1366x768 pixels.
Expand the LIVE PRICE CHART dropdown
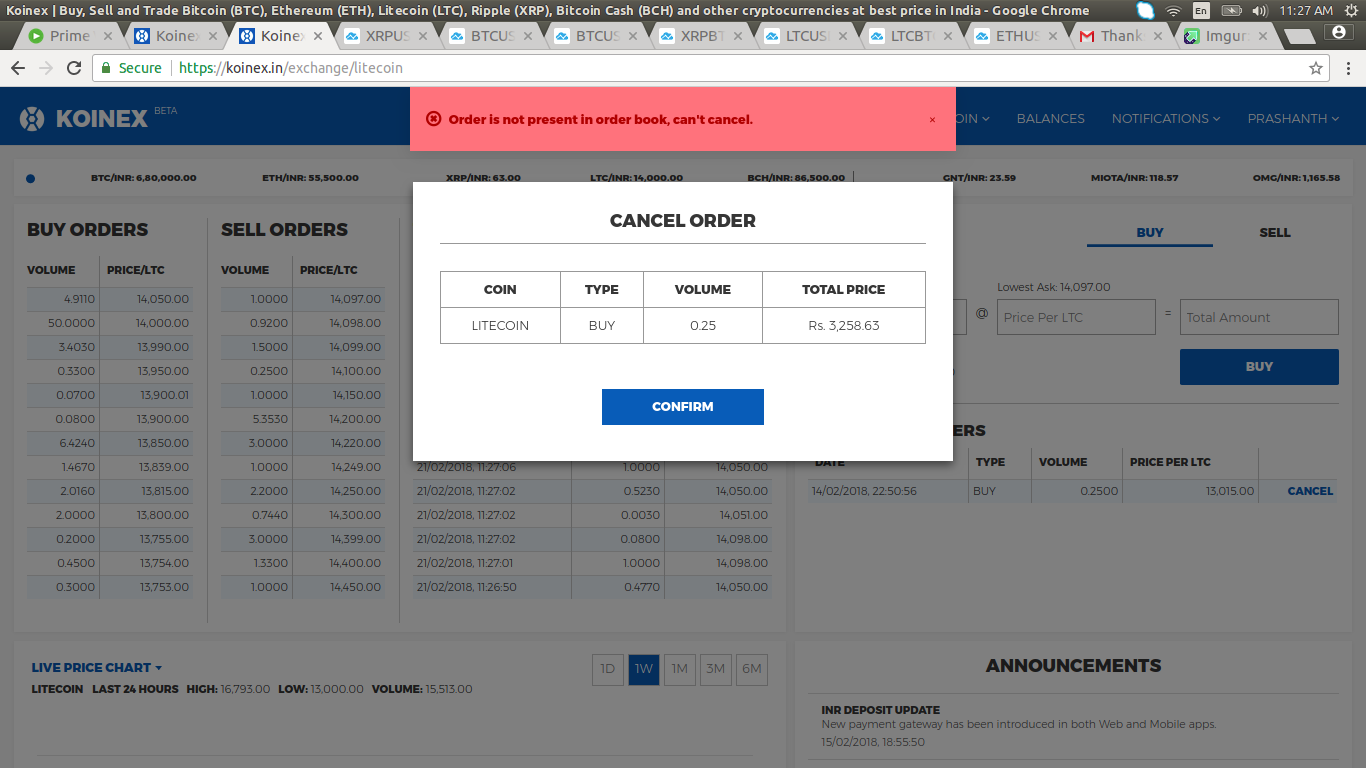click(x=97, y=667)
